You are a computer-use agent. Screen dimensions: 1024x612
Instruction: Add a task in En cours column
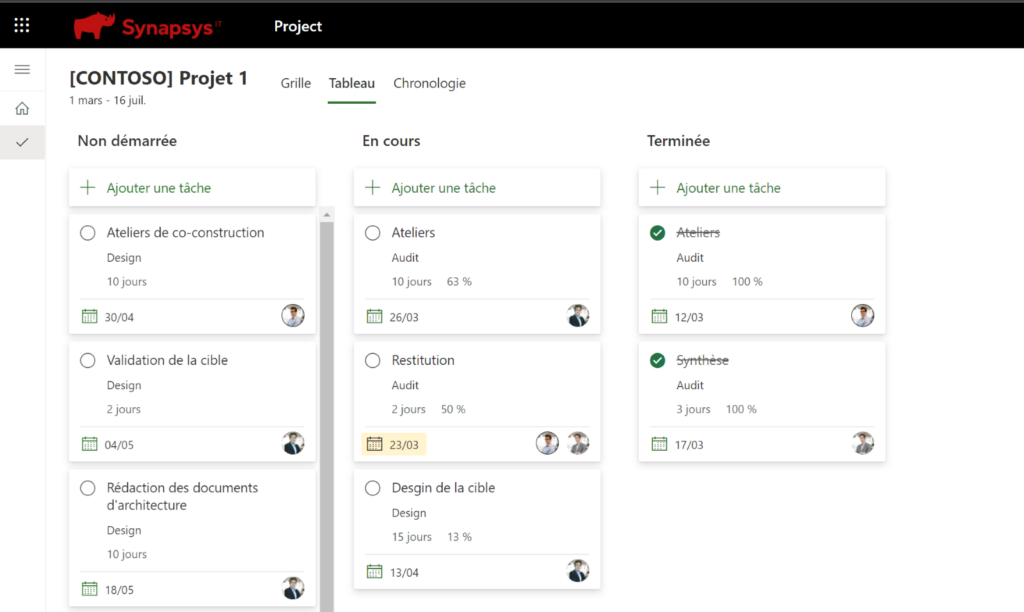click(443, 188)
